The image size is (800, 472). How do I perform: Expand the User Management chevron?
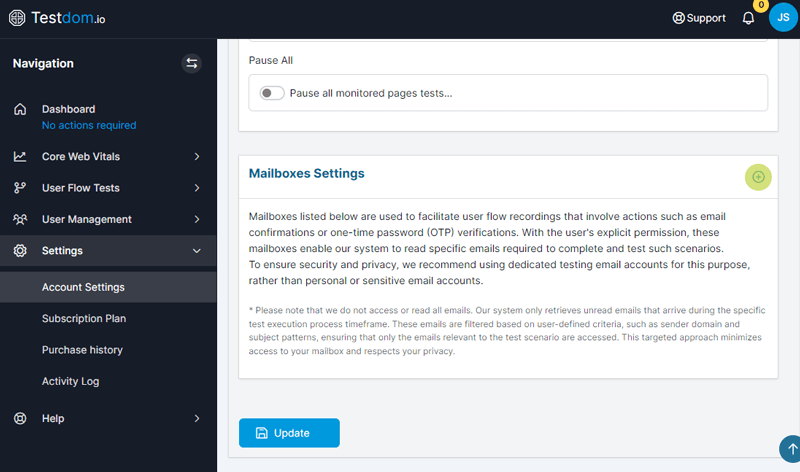point(197,219)
